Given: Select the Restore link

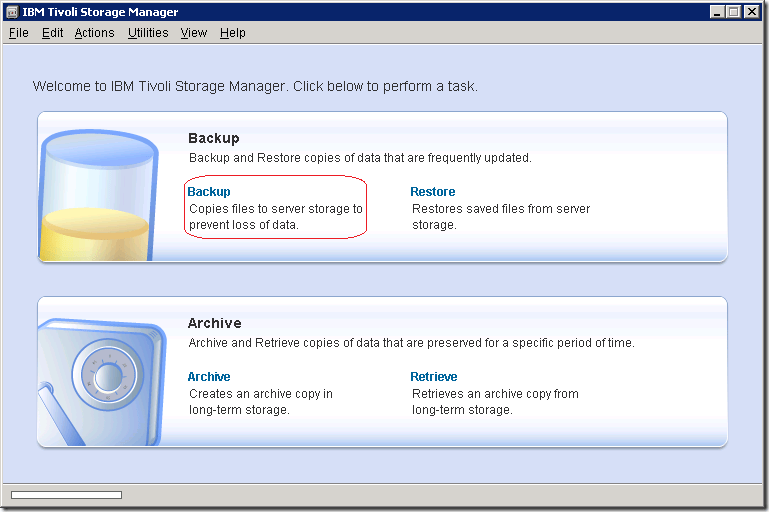Looking at the screenshot, I should [432, 192].
